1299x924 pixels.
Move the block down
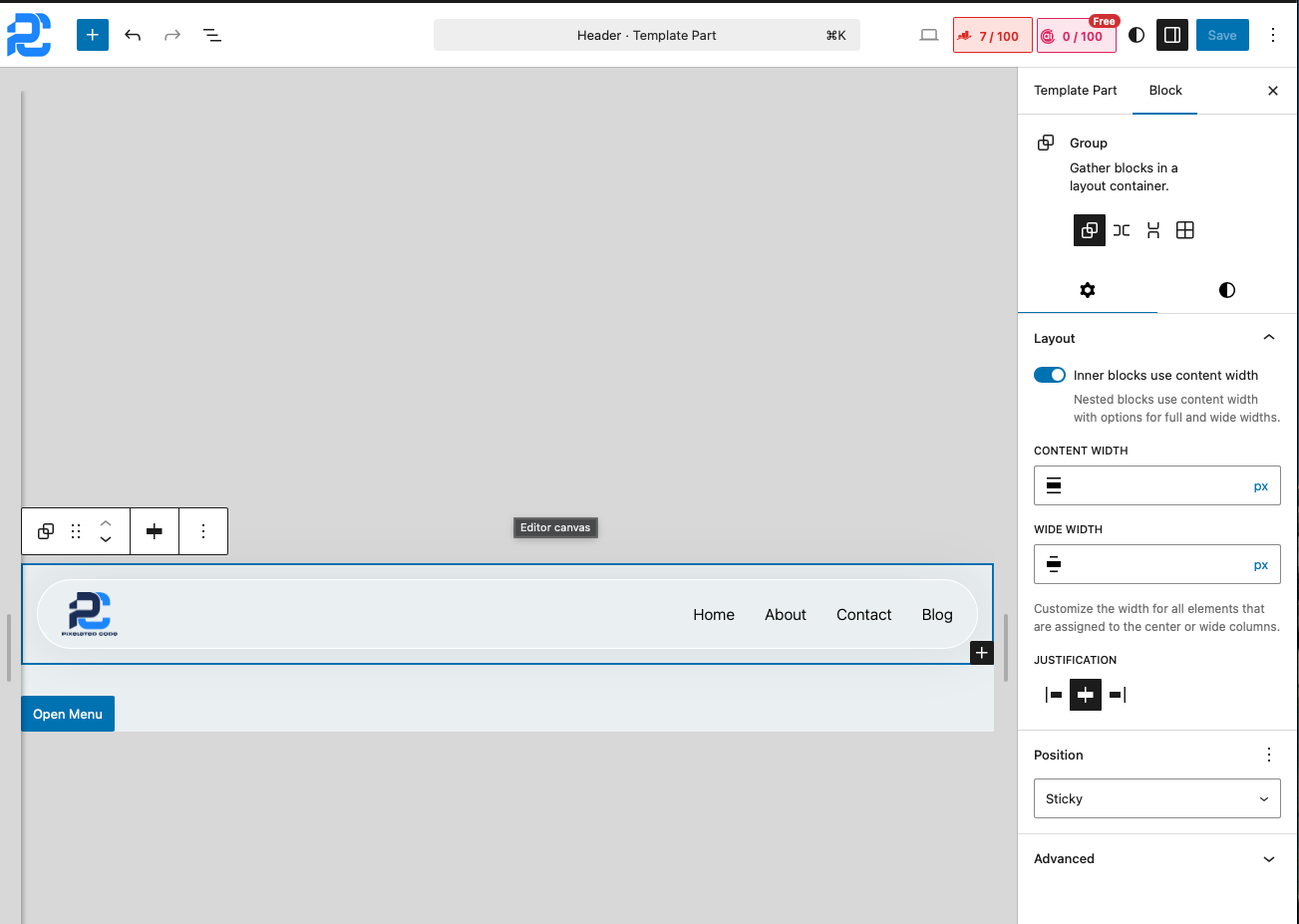coord(106,540)
